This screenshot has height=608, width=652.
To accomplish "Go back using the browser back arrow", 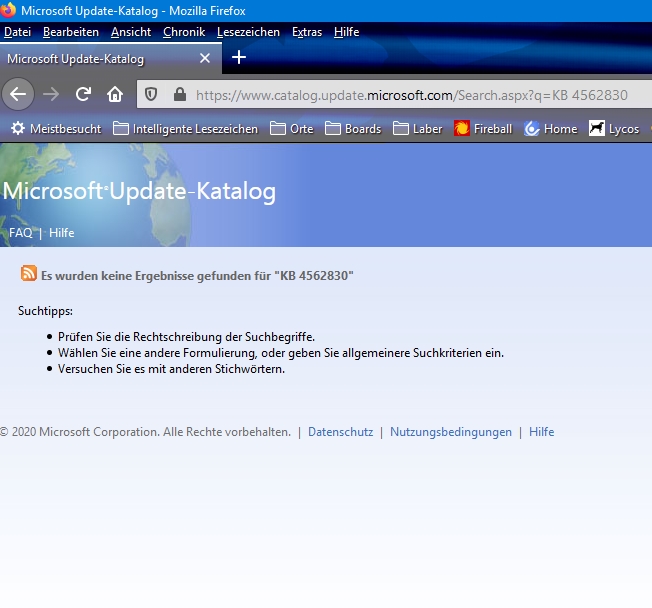I will tap(18, 94).
